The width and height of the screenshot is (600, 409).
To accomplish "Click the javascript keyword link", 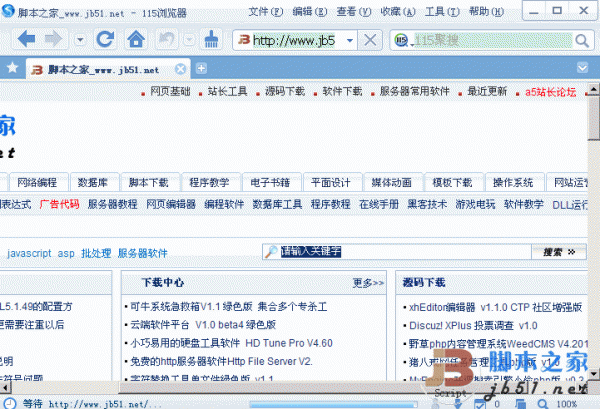I will click(x=29, y=253).
